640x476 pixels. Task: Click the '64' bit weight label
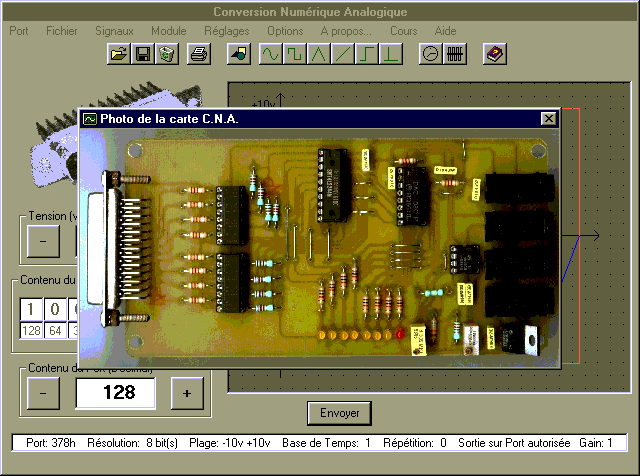[55, 330]
